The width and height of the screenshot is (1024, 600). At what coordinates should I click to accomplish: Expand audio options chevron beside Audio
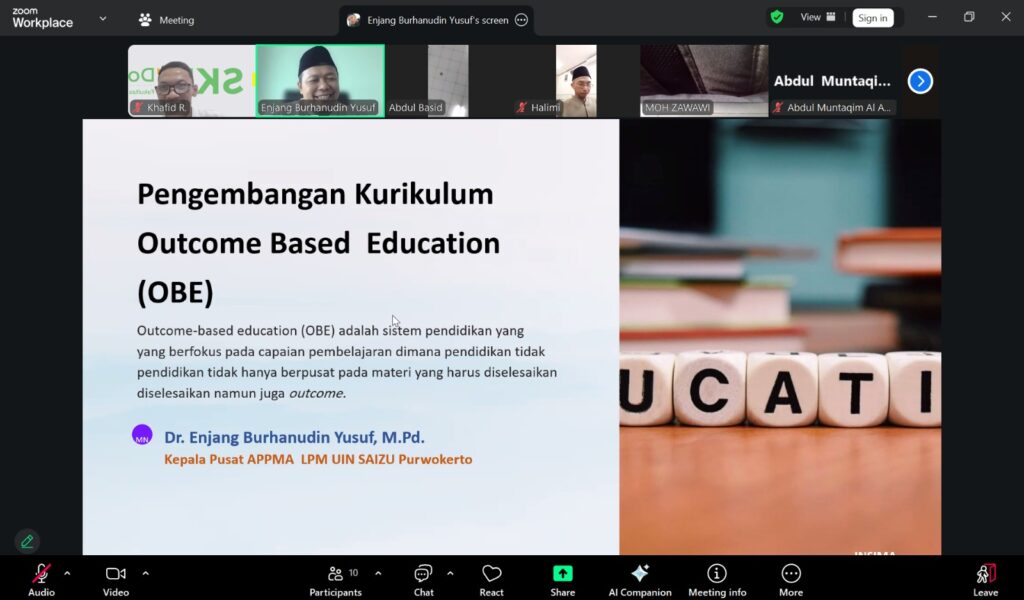67,573
